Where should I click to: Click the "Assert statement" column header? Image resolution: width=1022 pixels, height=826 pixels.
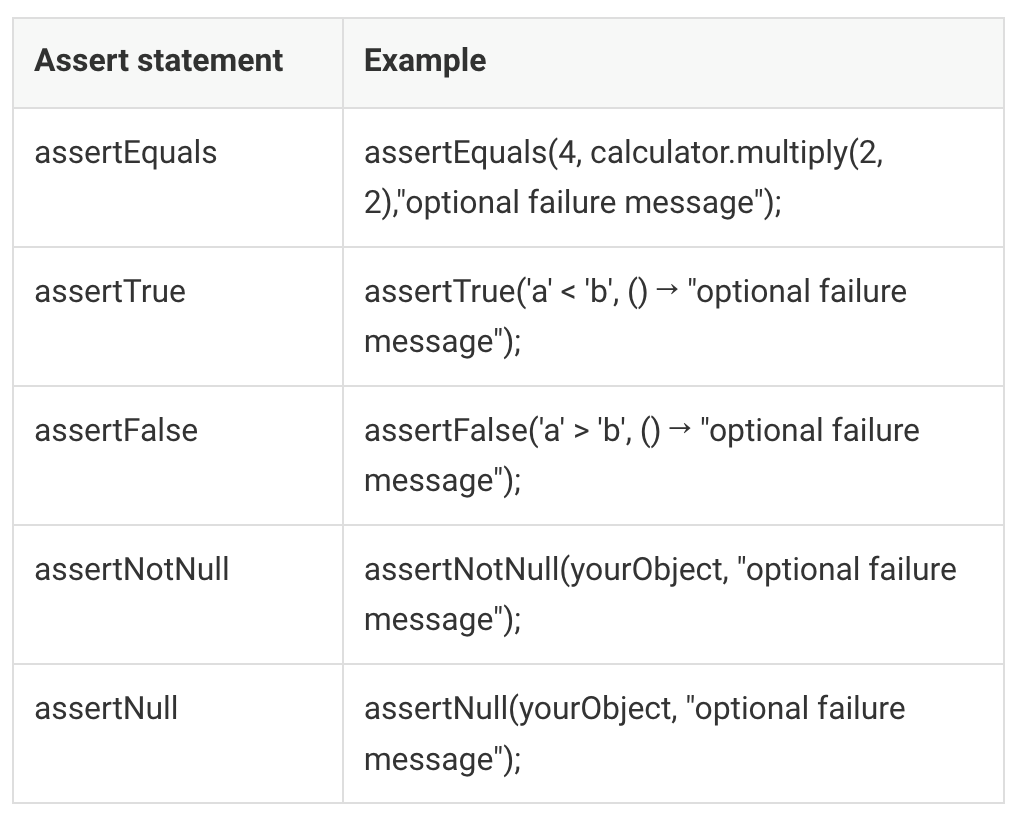click(158, 61)
